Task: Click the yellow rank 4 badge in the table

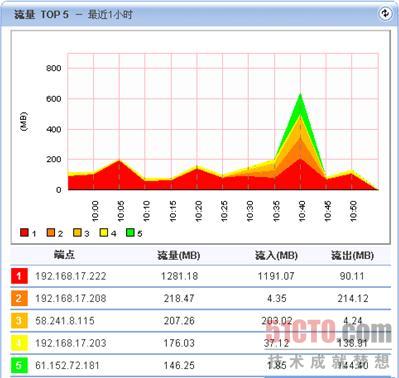Action: point(19,343)
